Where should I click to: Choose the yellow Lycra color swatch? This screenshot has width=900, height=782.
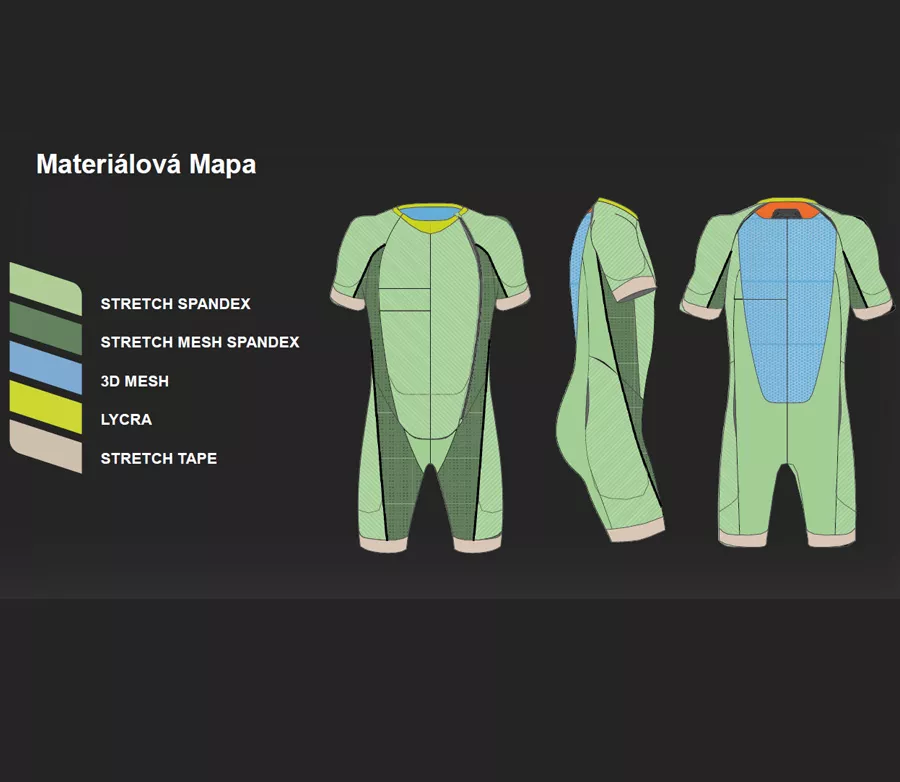[x=45, y=408]
